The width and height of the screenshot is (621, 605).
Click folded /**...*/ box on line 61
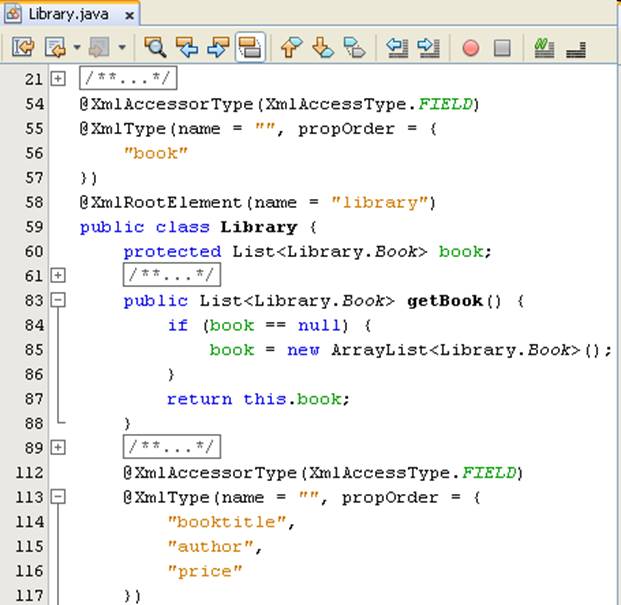(x=172, y=275)
